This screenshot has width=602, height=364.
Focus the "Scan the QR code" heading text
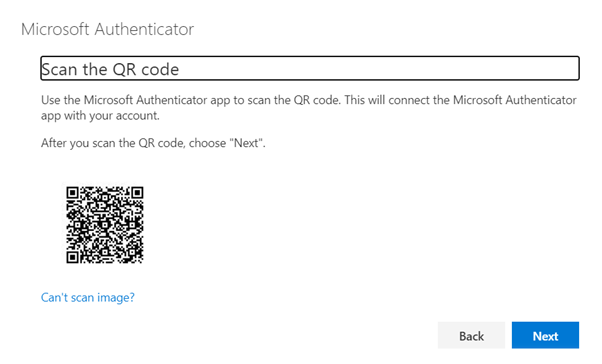tap(110, 69)
